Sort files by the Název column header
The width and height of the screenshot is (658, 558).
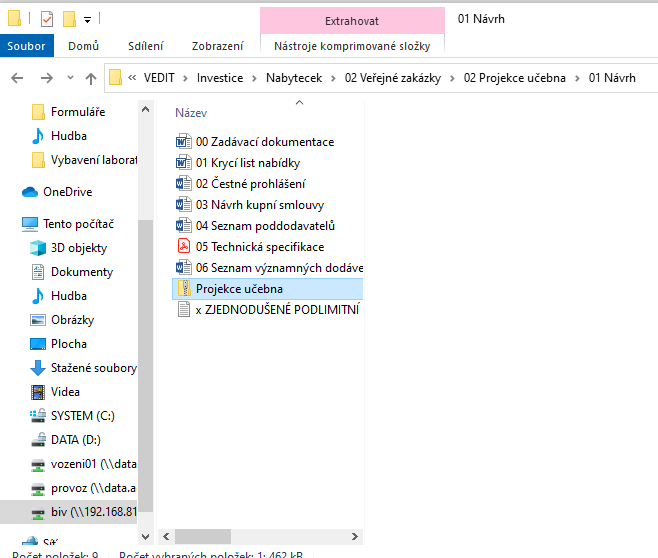coord(191,113)
